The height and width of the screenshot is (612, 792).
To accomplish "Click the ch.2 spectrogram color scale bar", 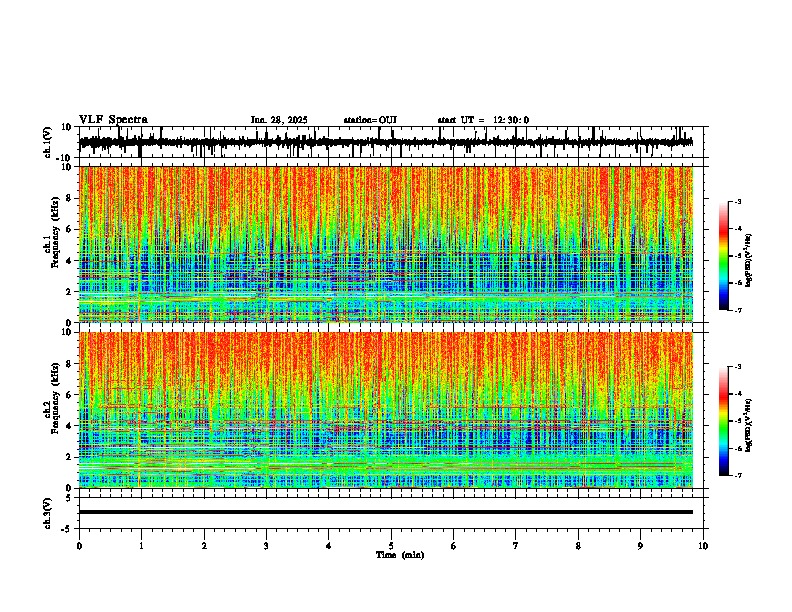I will point(723,421).
